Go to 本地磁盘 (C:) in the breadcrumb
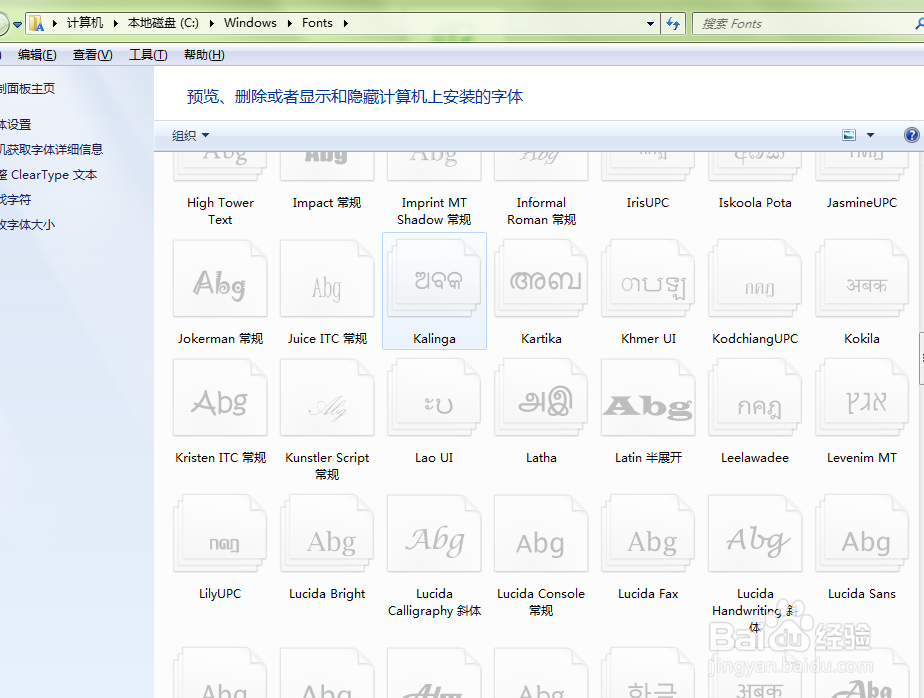Screen dimensions: 924x698 163,22
